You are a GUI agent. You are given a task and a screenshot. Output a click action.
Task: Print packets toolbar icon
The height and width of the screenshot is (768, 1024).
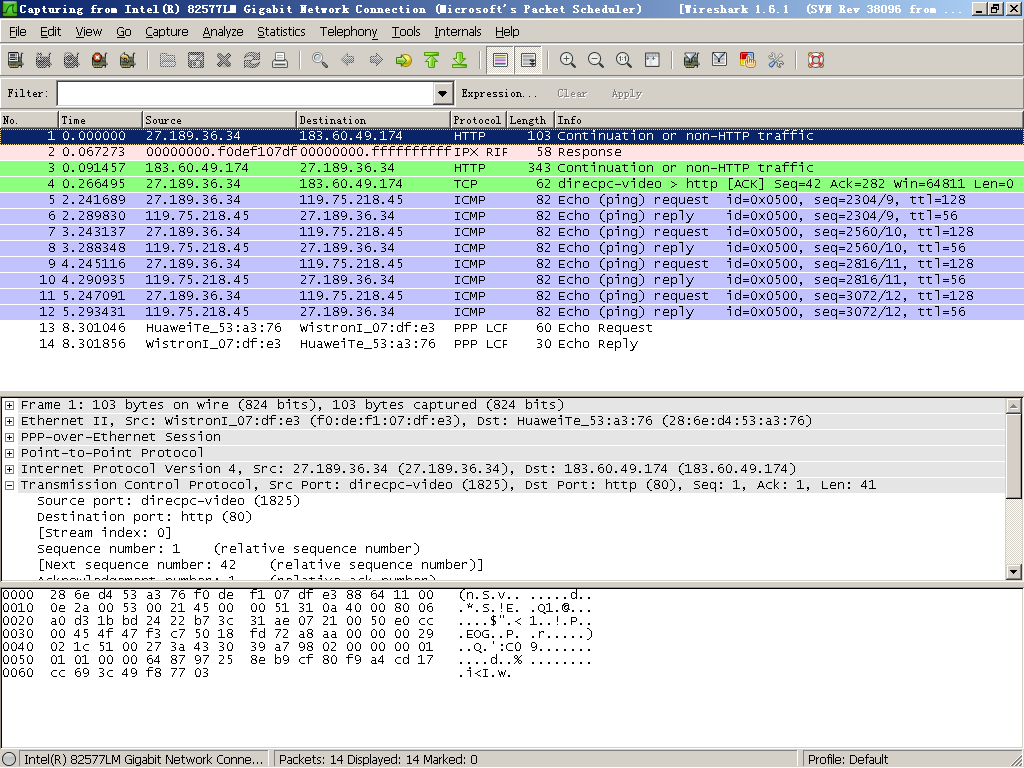pyautogui.click(x=280, y=61)
